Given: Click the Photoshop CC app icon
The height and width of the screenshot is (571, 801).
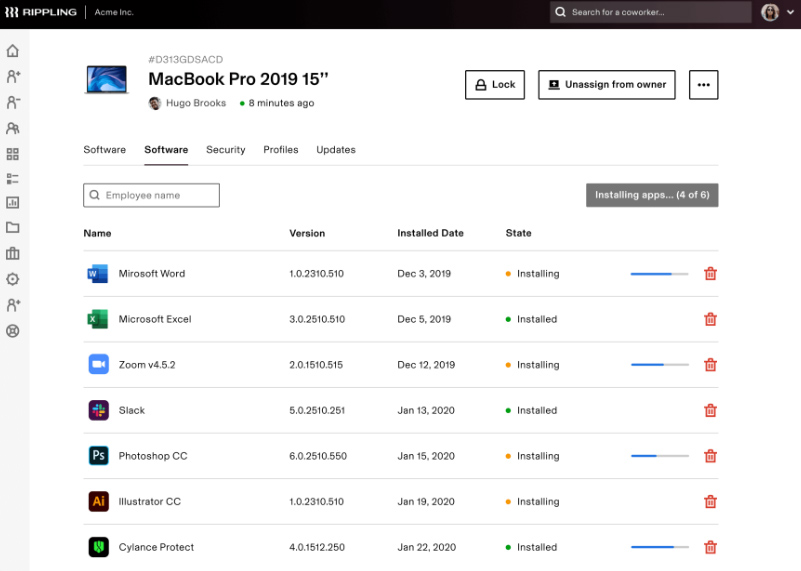Looking at the screenshot, I should point(99,456).
